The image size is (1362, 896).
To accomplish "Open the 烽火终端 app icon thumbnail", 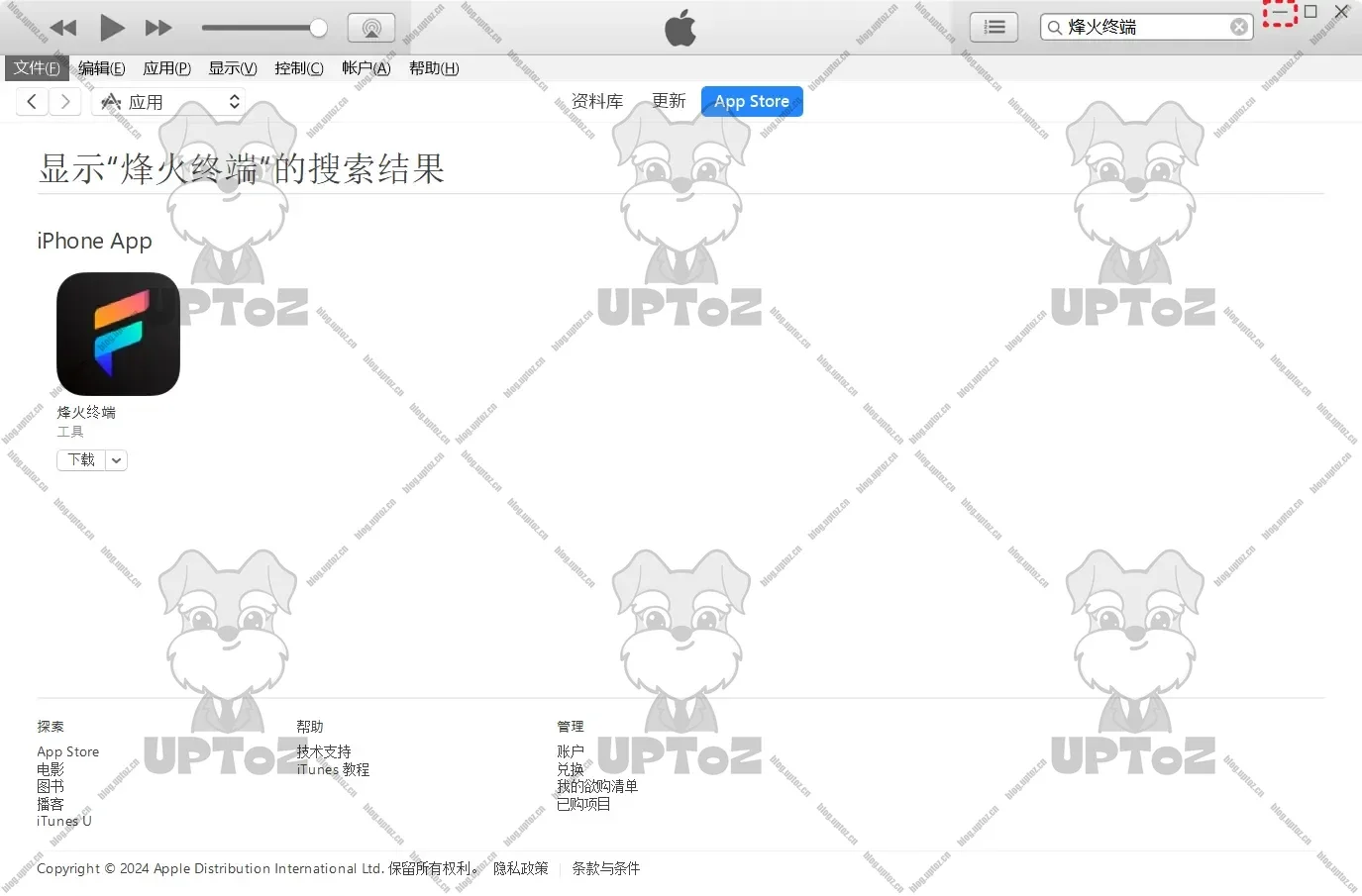I will click(x=118, y=334).
